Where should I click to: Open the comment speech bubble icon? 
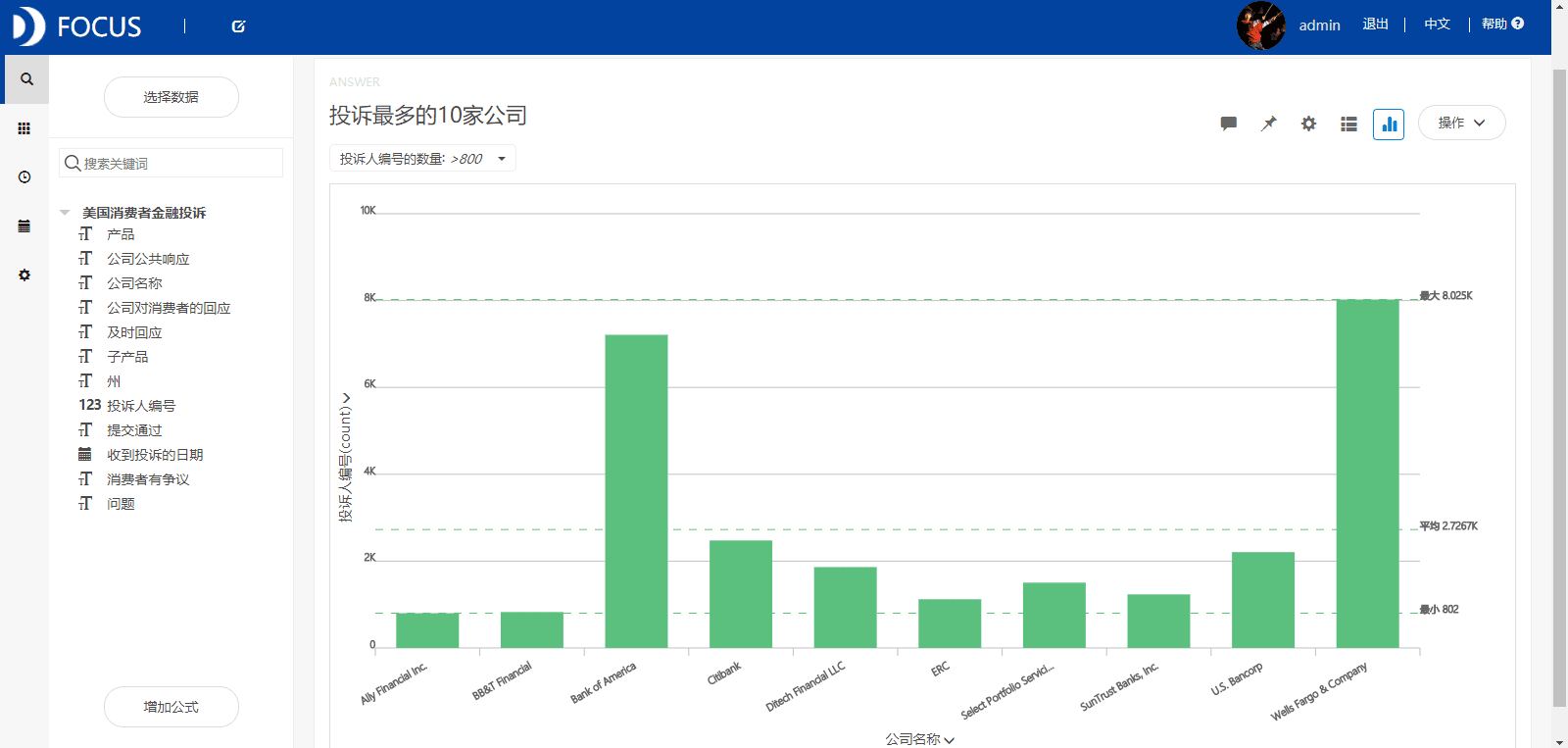pos(1228,124)
